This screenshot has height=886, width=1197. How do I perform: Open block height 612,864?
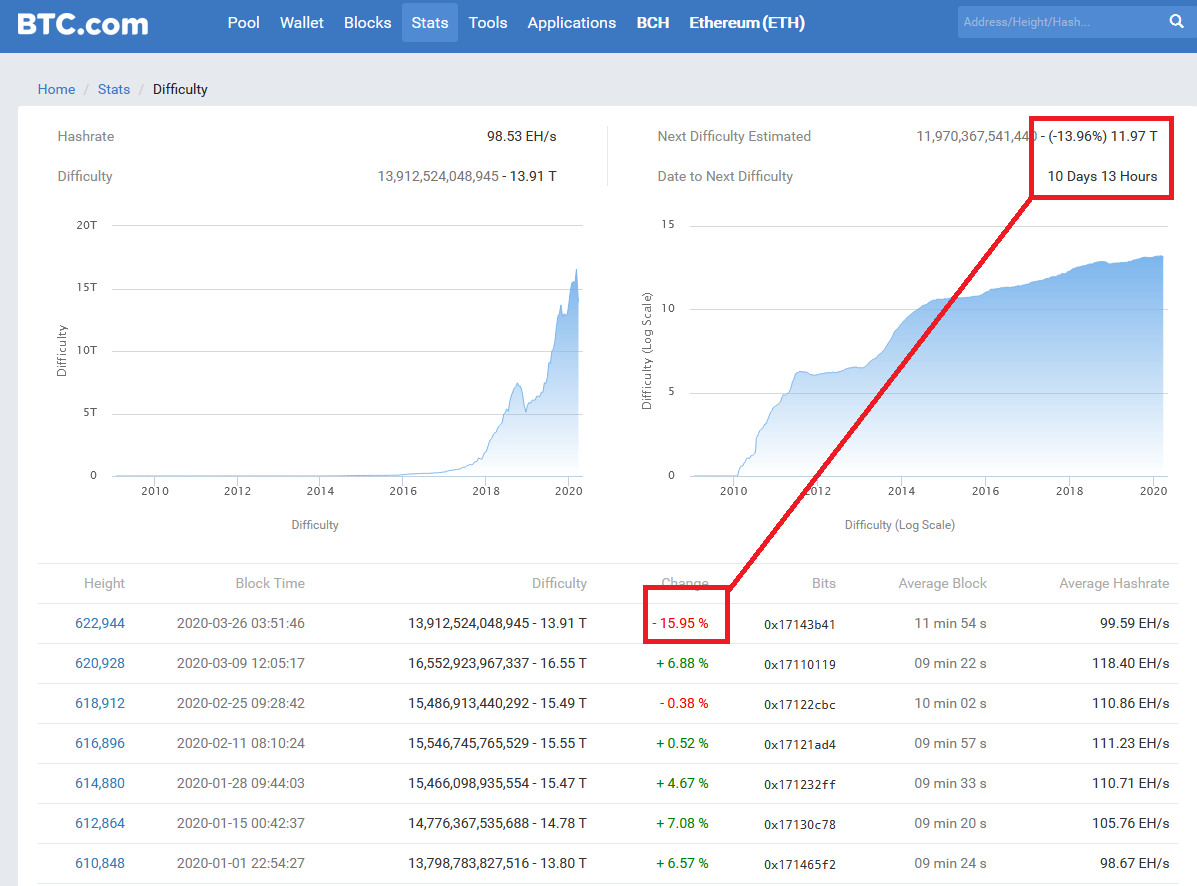[100, 823]
